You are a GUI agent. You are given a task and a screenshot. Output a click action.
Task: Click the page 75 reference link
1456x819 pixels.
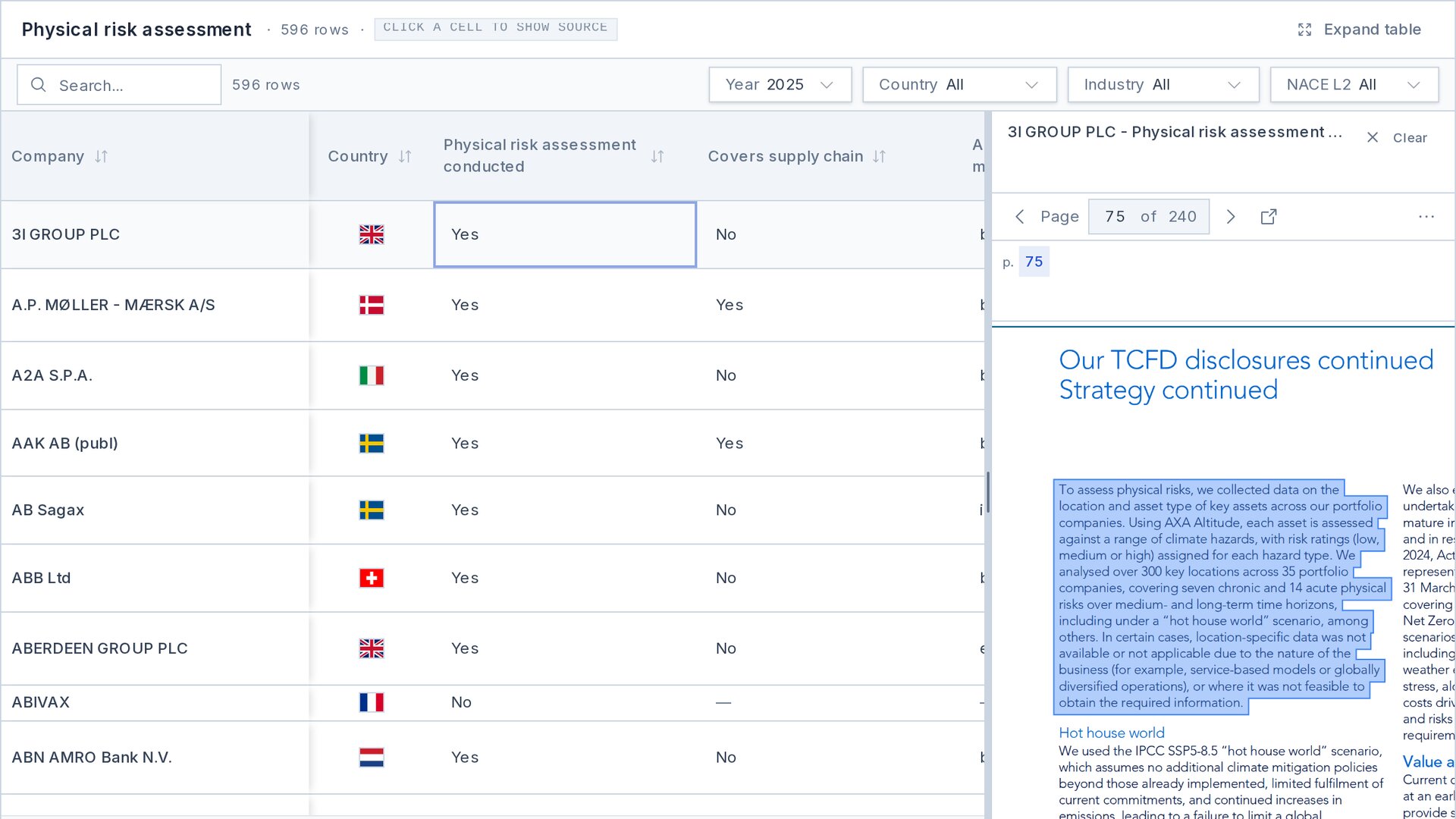click(x=1034, y=262)
